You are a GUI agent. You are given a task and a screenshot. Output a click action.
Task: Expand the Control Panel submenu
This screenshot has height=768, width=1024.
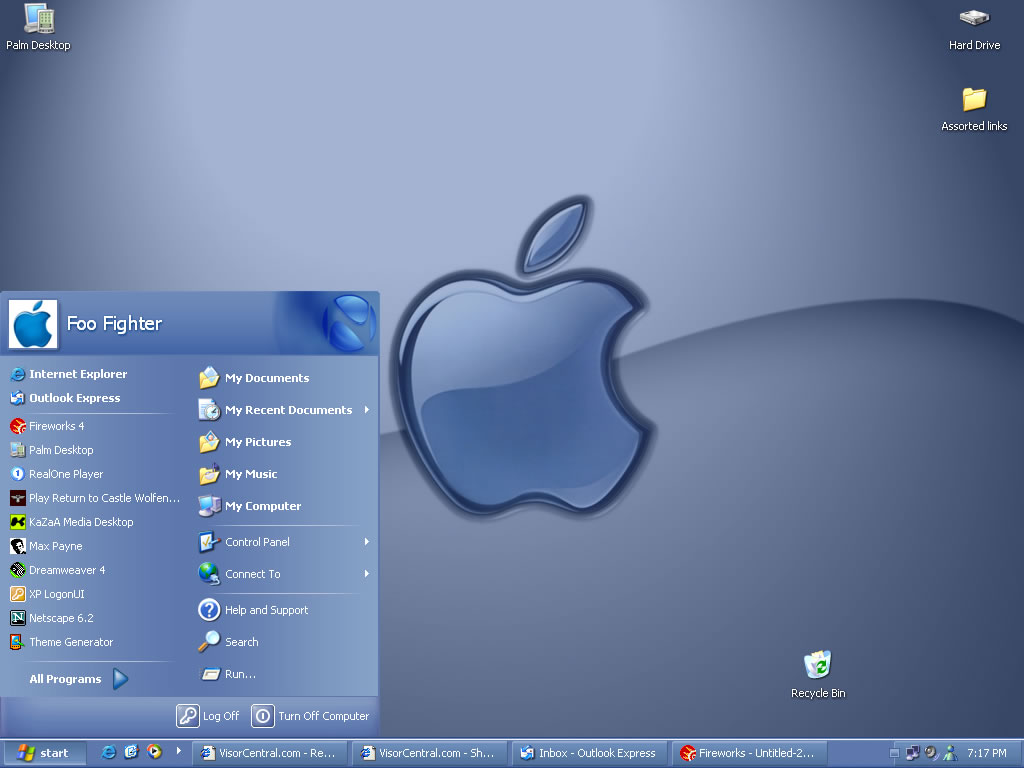click(366, 542)
